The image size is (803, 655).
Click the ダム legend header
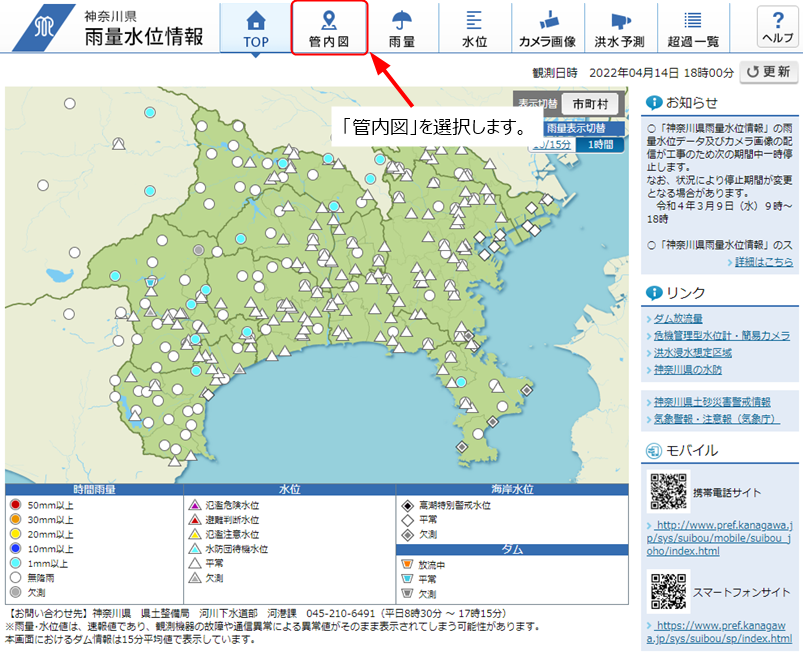click(512, 550)
